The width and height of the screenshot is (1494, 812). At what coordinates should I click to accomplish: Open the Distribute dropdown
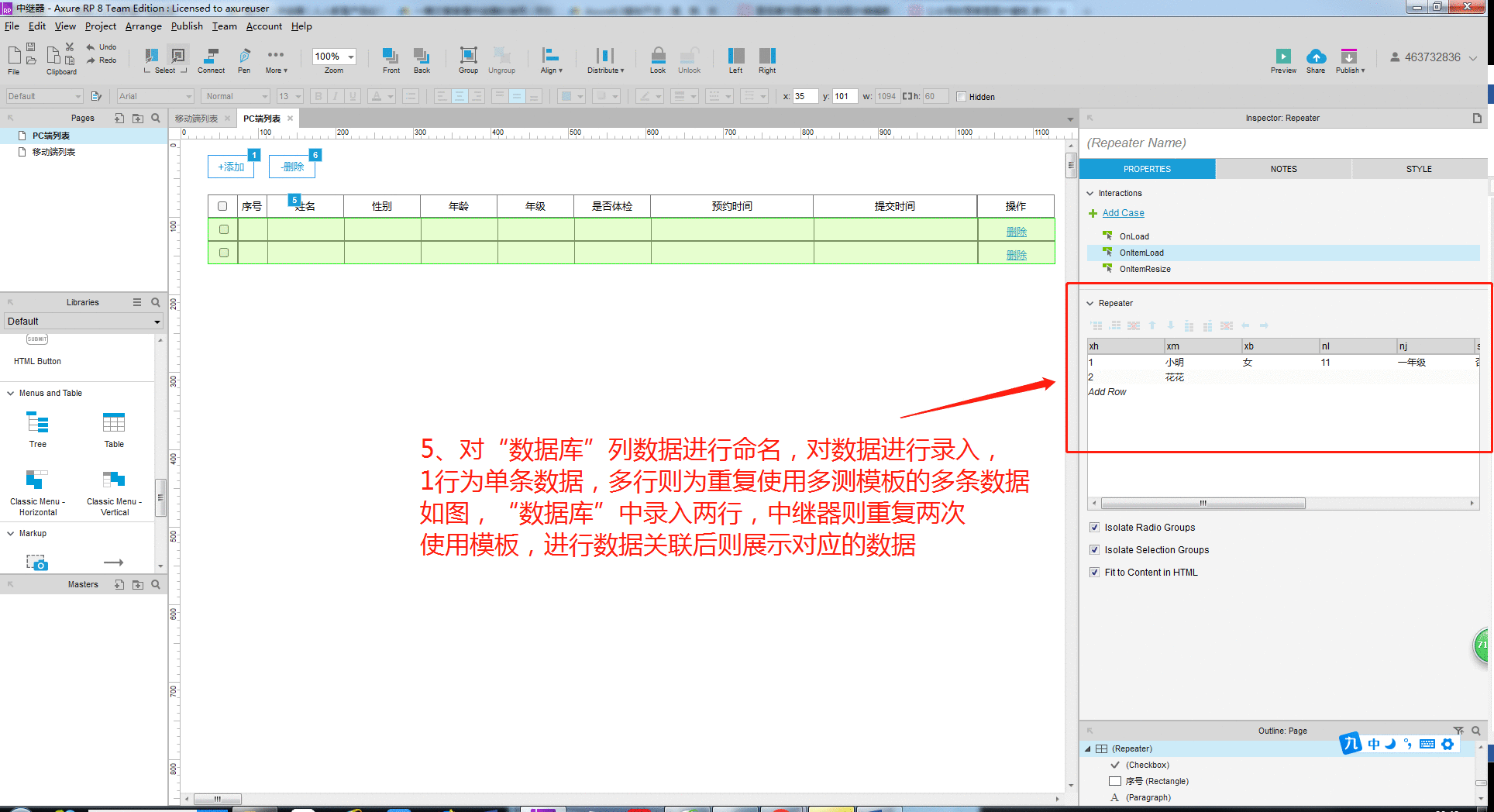[605, 60]
